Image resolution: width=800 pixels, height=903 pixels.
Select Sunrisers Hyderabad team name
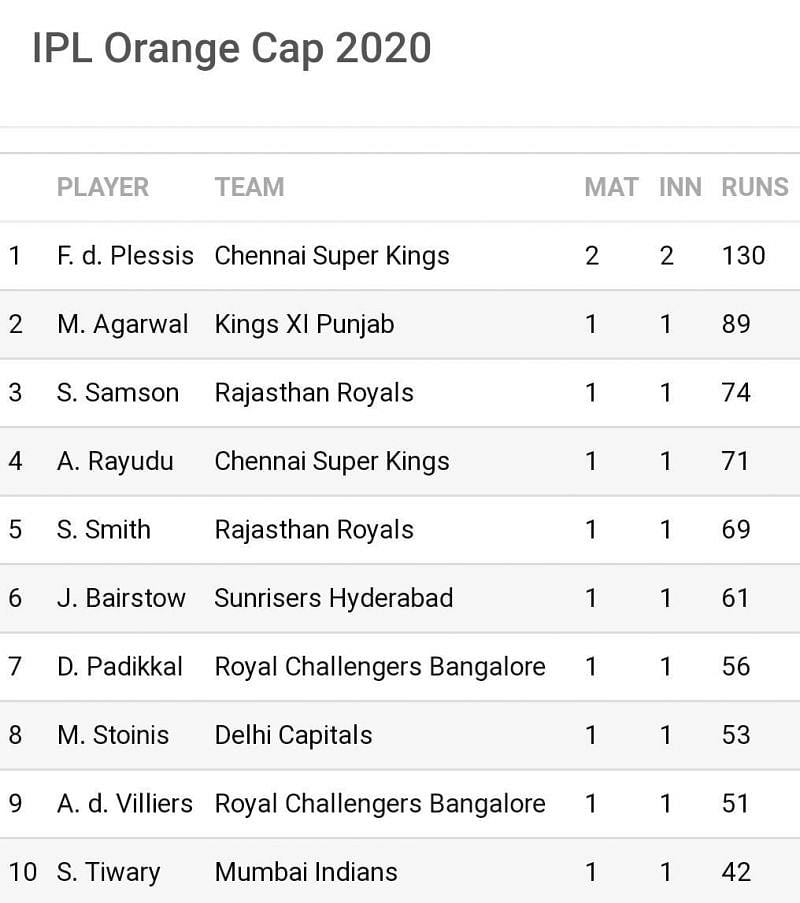coord(333,598)
